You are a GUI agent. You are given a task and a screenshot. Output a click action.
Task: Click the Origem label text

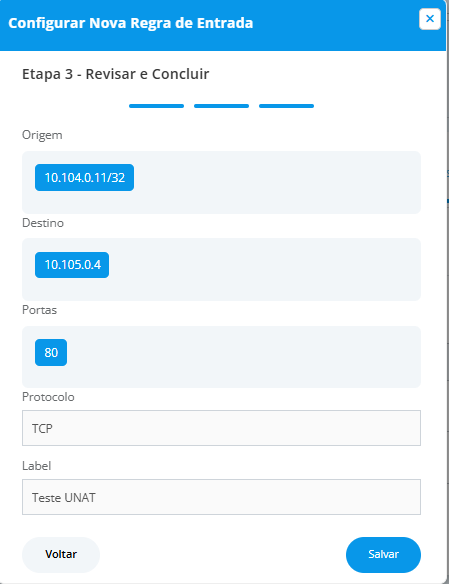click(42, 135)
